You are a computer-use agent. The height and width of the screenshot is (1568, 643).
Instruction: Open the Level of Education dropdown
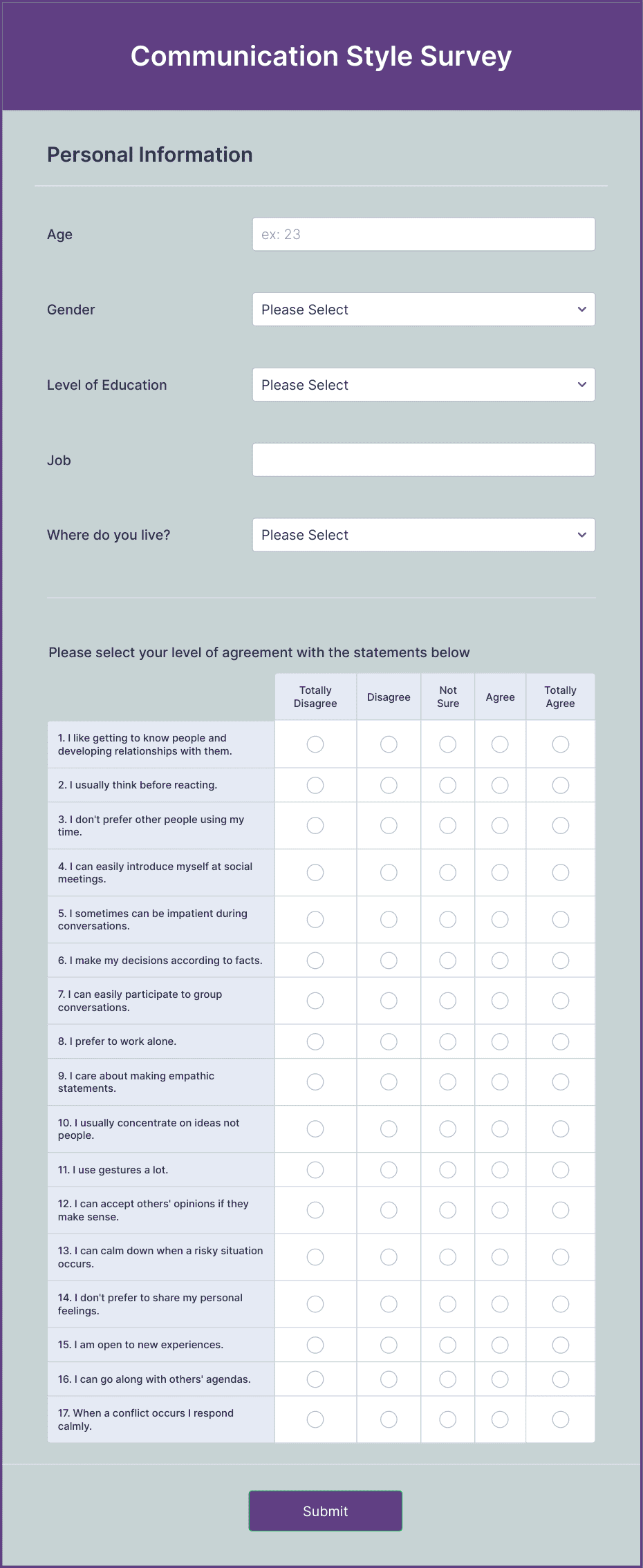(423, 385)
